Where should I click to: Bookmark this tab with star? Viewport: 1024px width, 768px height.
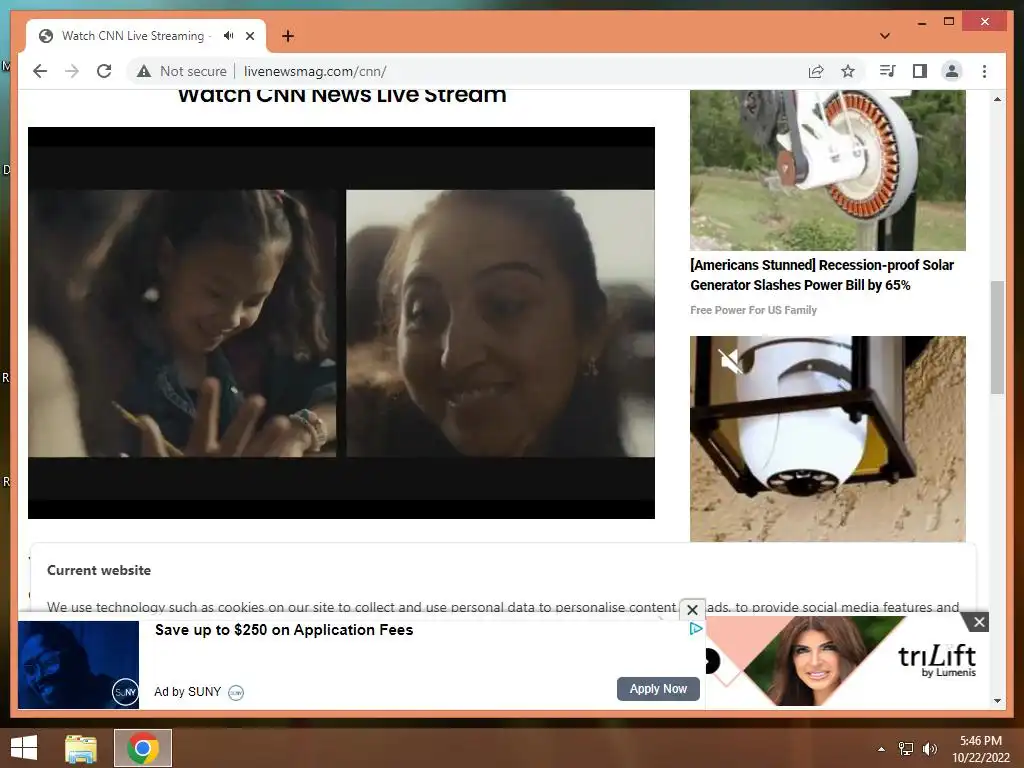tap(848, 71)
